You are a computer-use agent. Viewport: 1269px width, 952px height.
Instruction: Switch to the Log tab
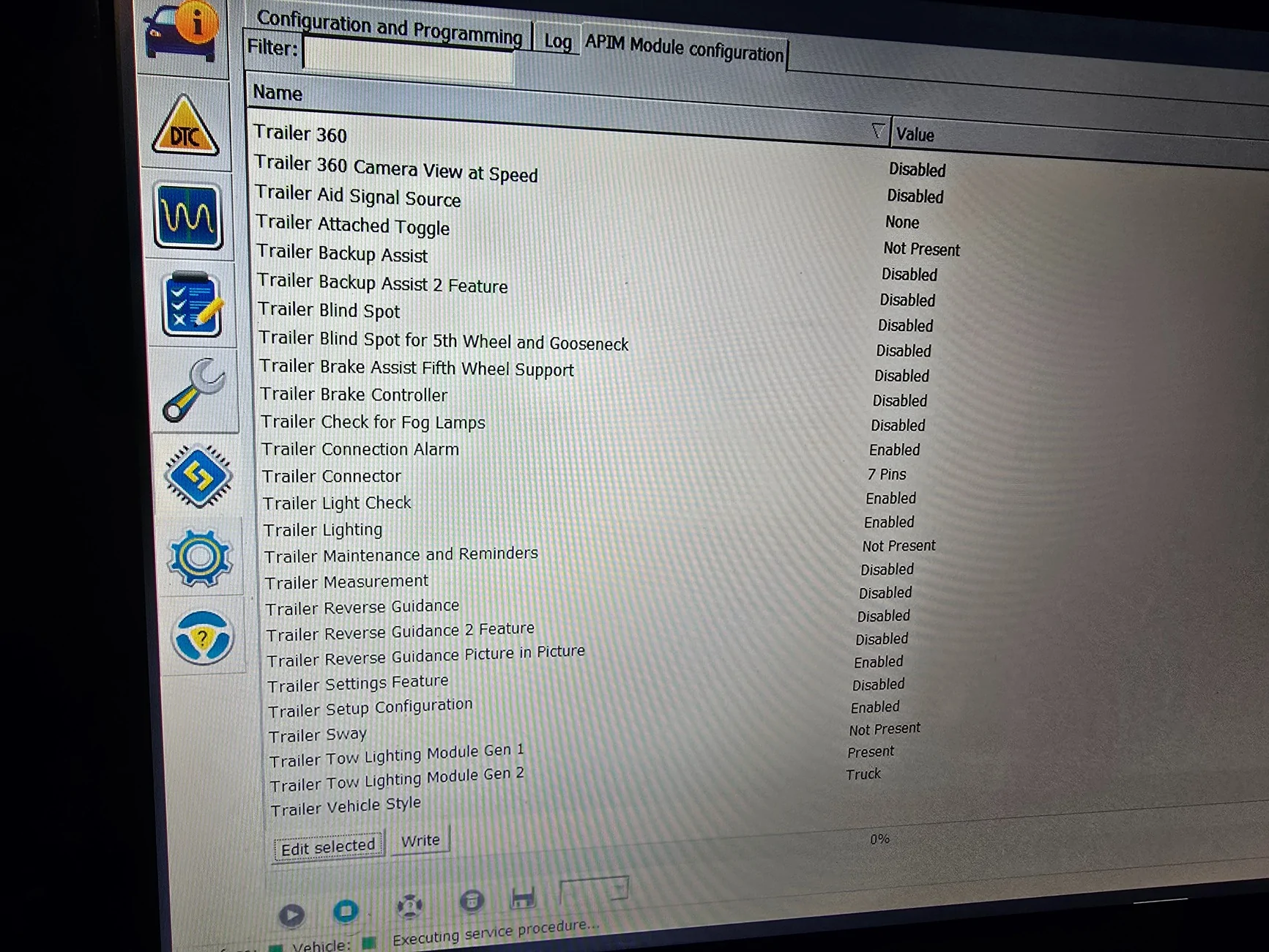pos(558,41)
